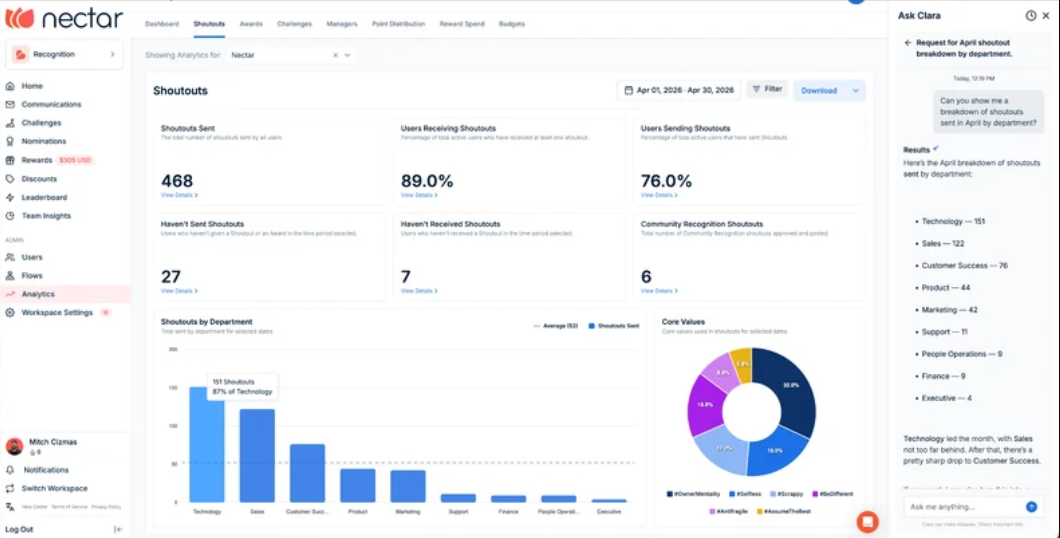Image resolution: width=1060 pixels, height=538 pixels.
Task: View Details under Users Sending Shoutouts
Action: coord(659,195)
